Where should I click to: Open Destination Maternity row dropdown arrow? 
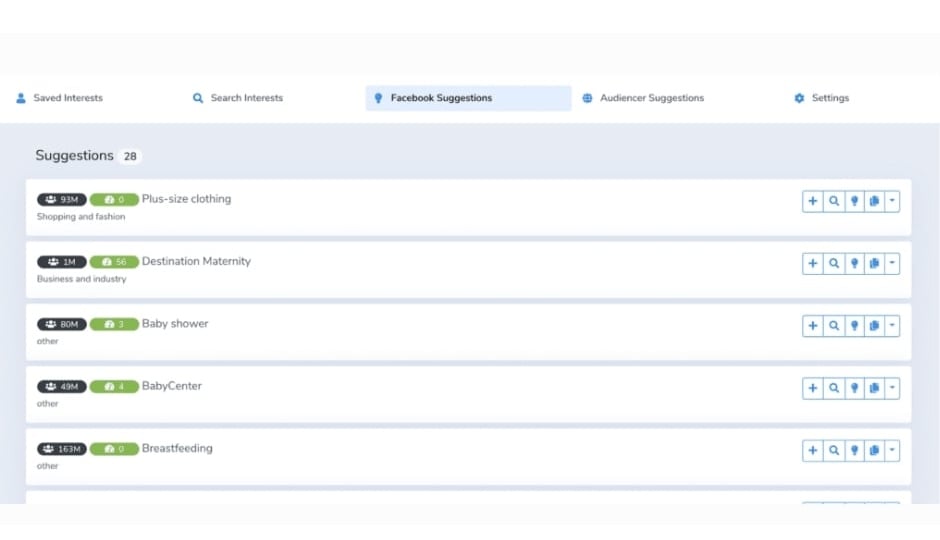[892, 264]
